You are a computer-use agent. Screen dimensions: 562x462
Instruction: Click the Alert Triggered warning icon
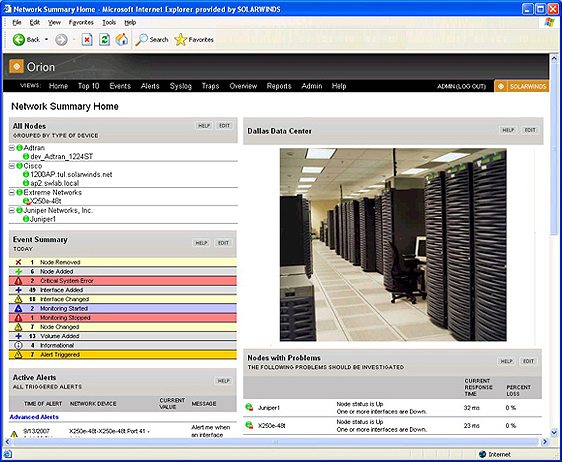coord(18,354)
